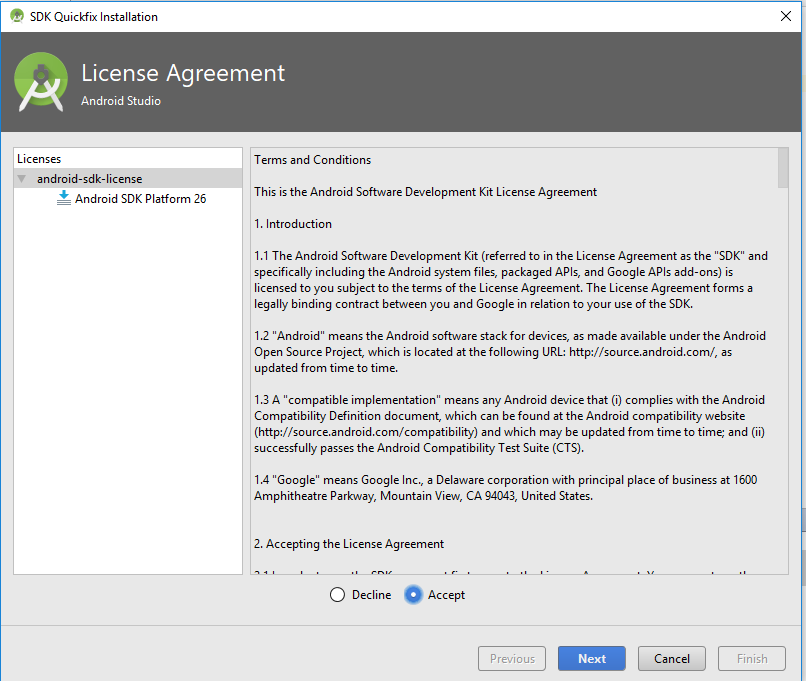This screenshot has width=806, height=681.
Task: Click the Android Studio subtitle text
Action: (121, 101)
